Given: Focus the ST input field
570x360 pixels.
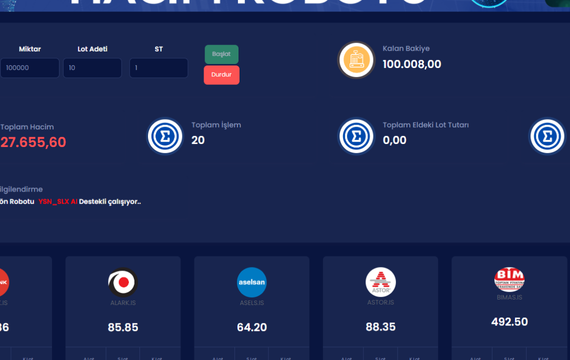Looking at the screenshot, I should coord(158,68).
